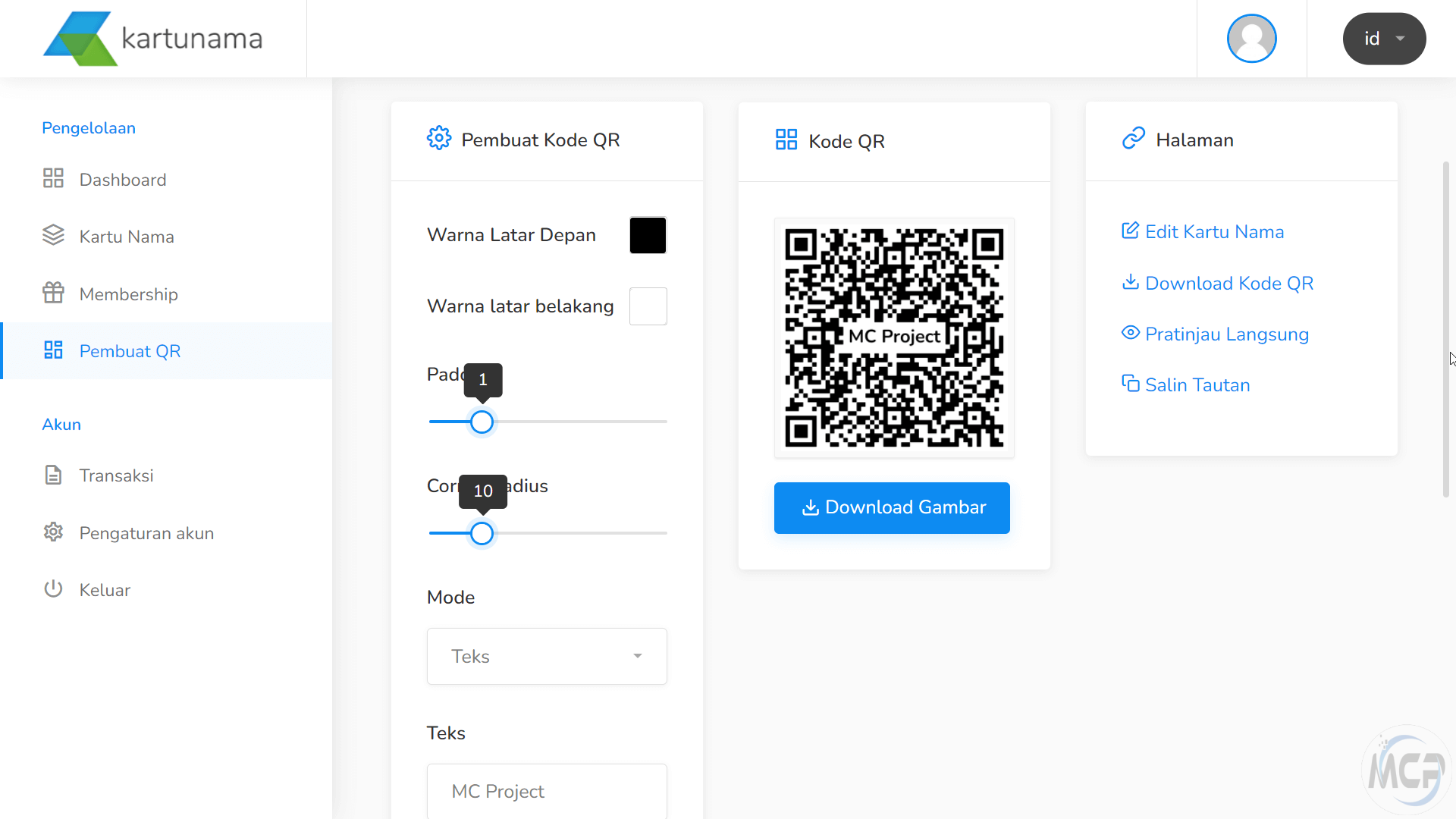Click the Salin Tautan copy icon
1456x819 pixels.
pyautogui.click(x=1130, y=384)
